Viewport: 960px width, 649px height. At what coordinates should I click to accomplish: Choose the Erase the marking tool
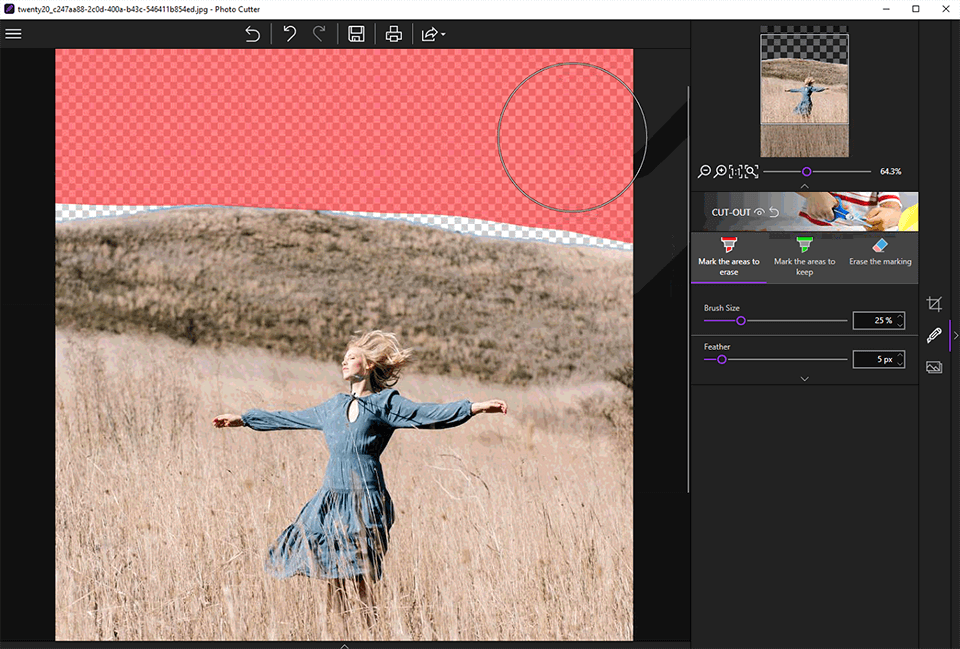880,252
